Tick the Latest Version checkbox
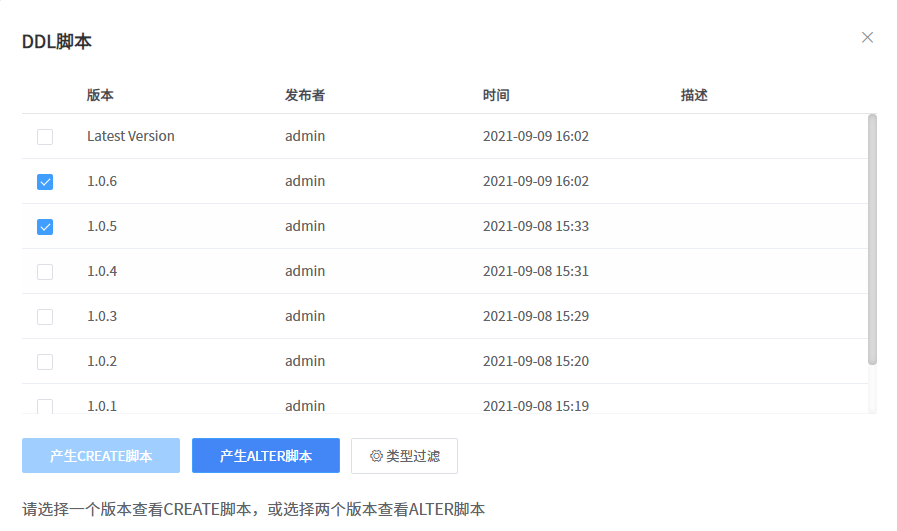The width and height of the screenshot is (897, 531). click(45, 137)
